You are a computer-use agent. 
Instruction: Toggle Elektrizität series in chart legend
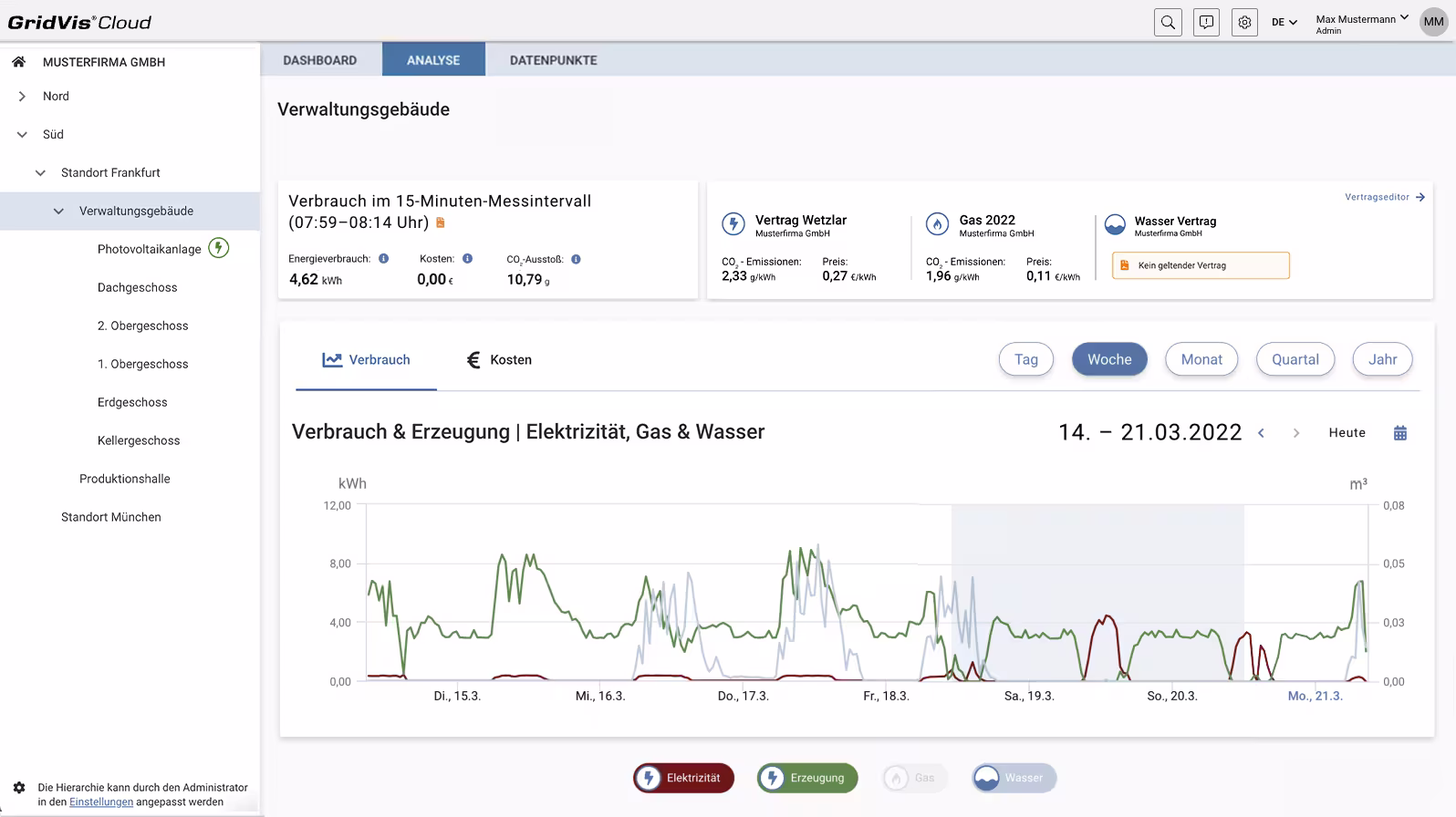(683, 778)
